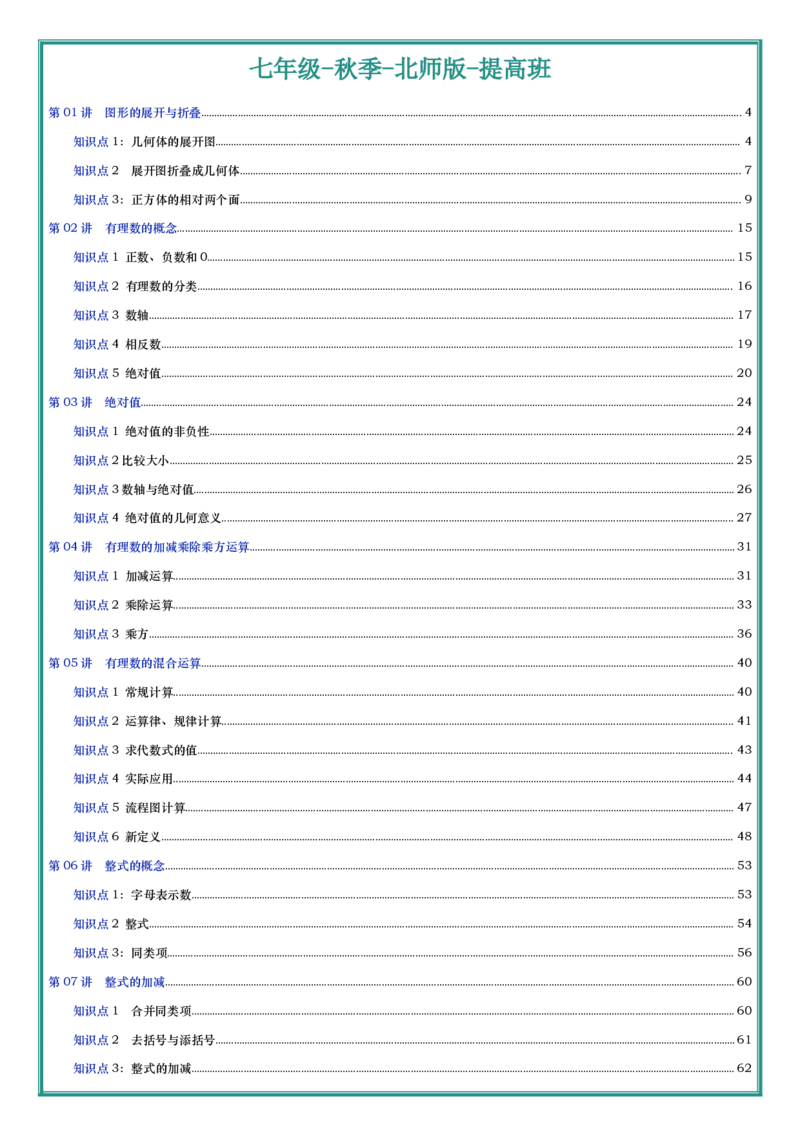Screen dimensions: 800x1132
Task: Go to 几何体的展开图 entry
Action: [412, 142]
